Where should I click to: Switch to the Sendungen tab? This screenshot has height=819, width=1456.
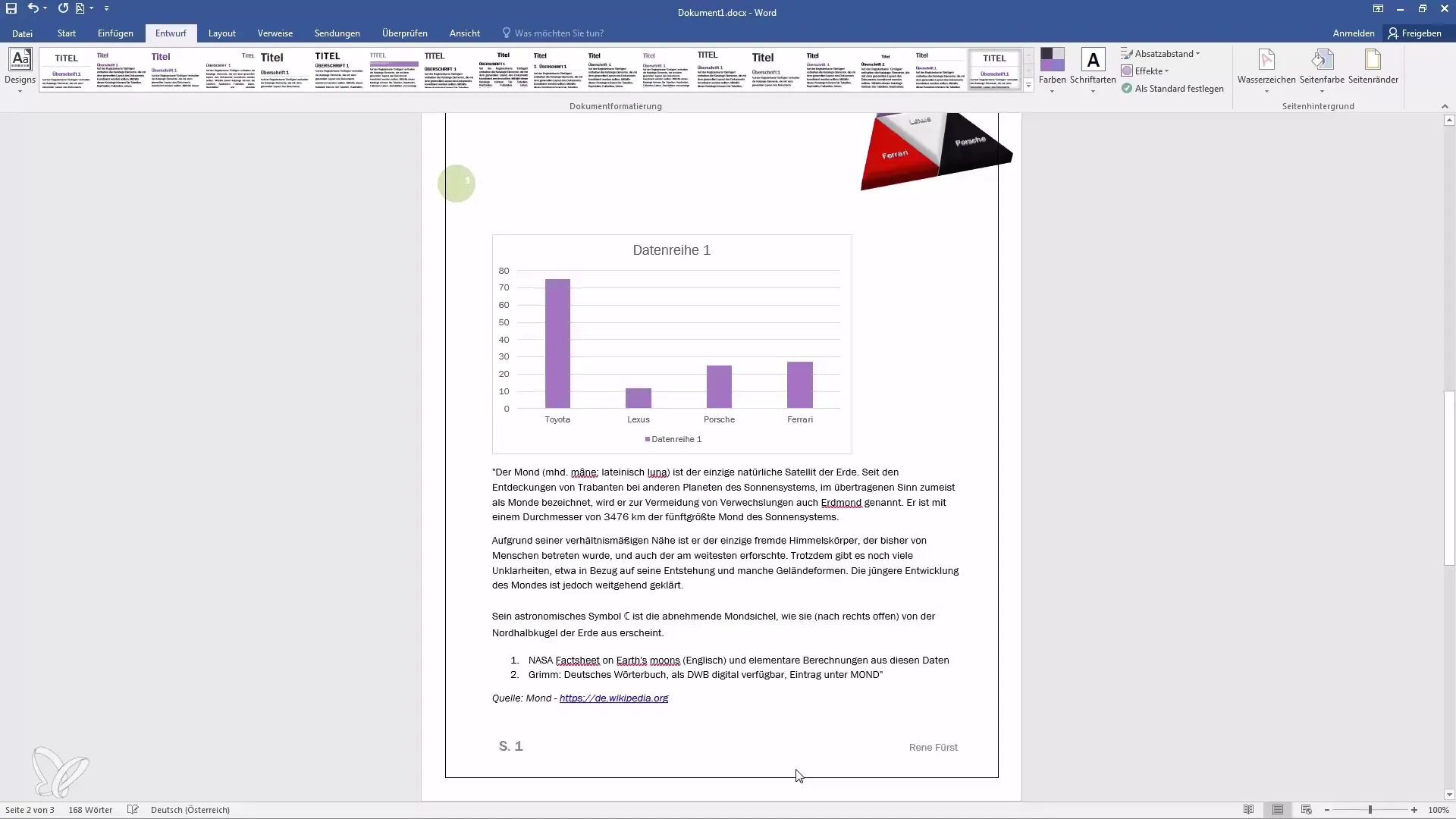point(337,33)
